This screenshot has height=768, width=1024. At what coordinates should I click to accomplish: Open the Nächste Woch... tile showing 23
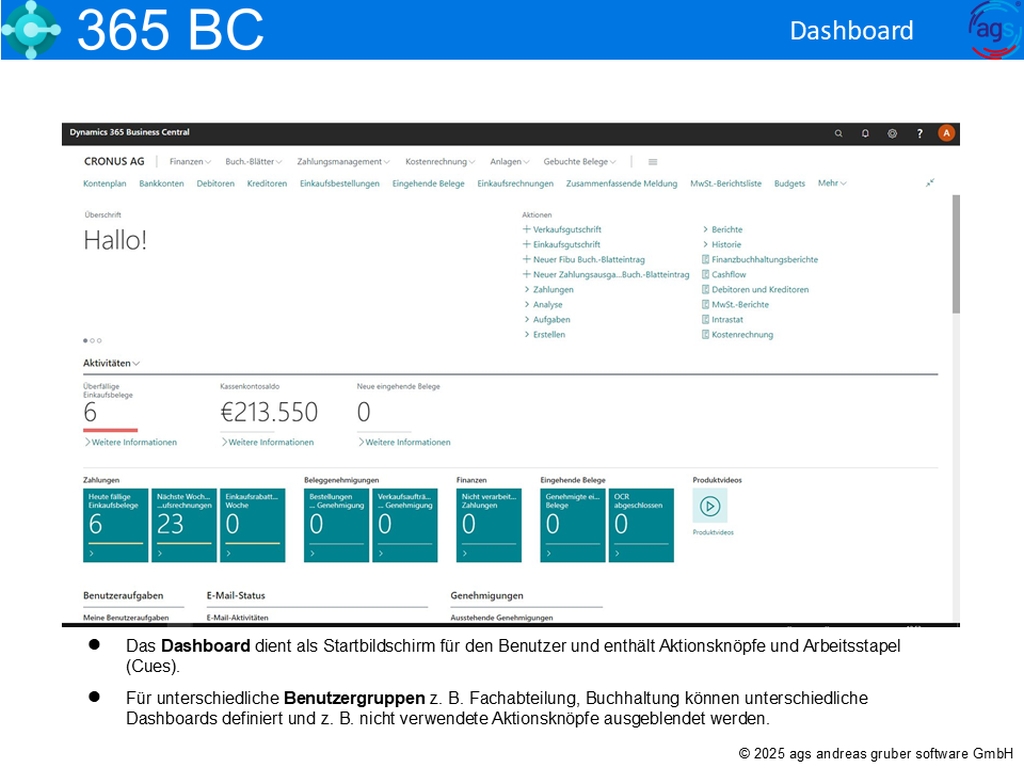(x=184, y=525)
